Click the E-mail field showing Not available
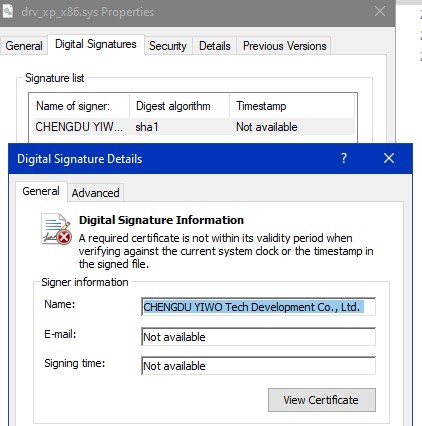Image resolution: width=422 pixels, height=426 pixels. tap(258, 337)
